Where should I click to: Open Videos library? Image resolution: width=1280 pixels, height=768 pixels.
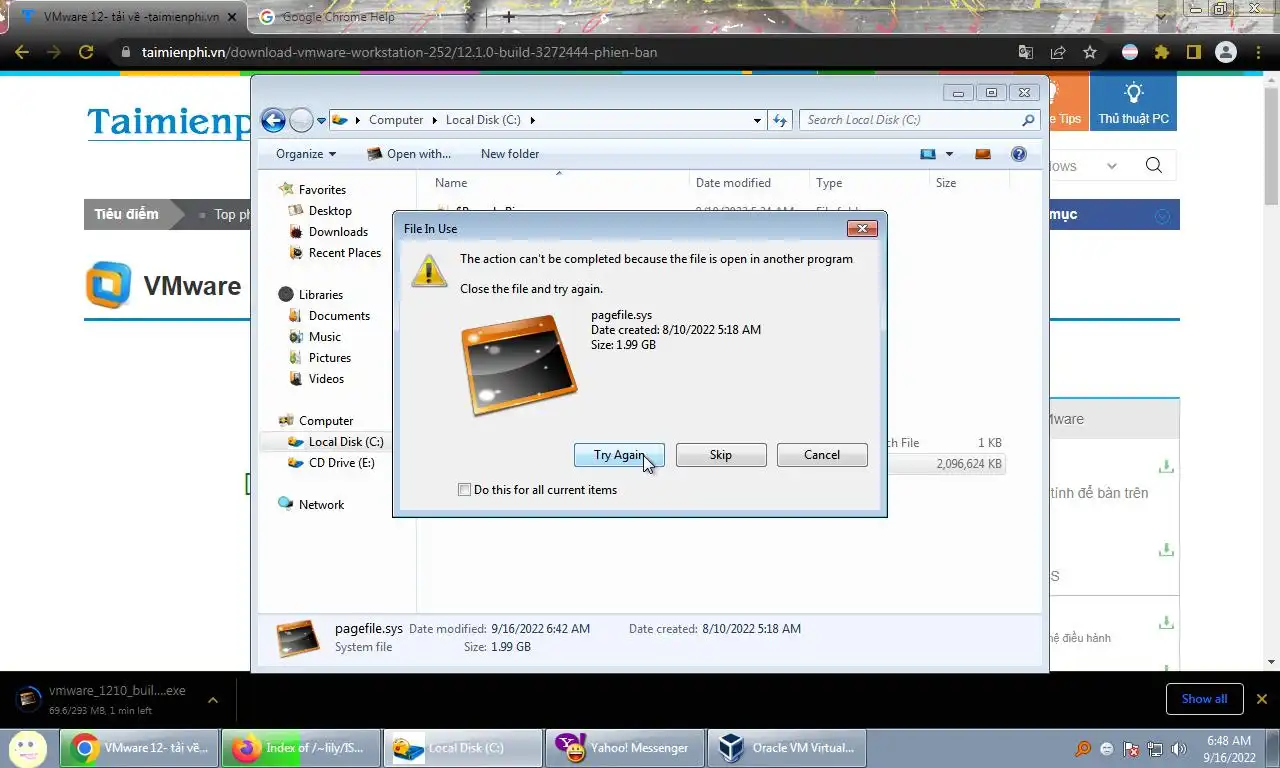(326, 379)
